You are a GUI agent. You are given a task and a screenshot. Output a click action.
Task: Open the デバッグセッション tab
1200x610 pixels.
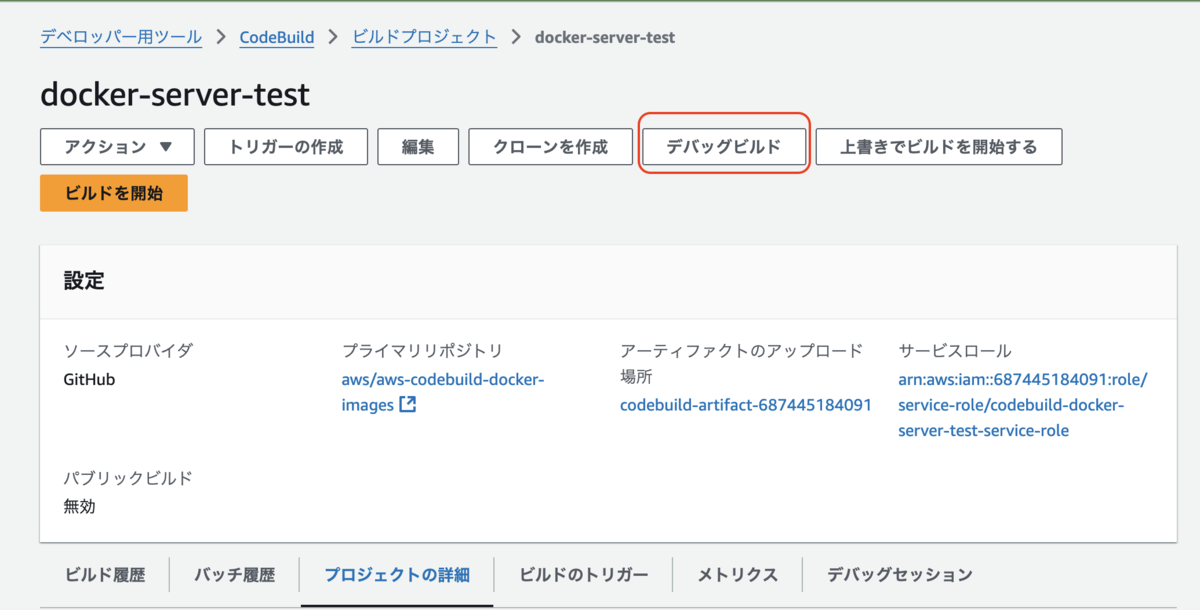(900, 575)
